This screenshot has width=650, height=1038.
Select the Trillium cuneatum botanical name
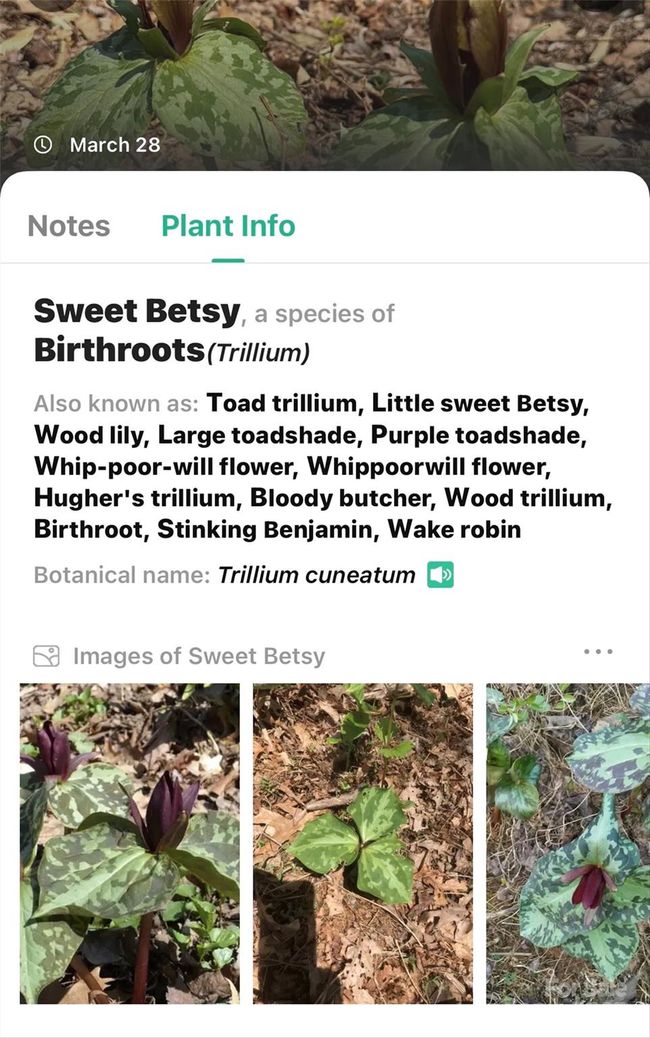(x=316, y=575)
